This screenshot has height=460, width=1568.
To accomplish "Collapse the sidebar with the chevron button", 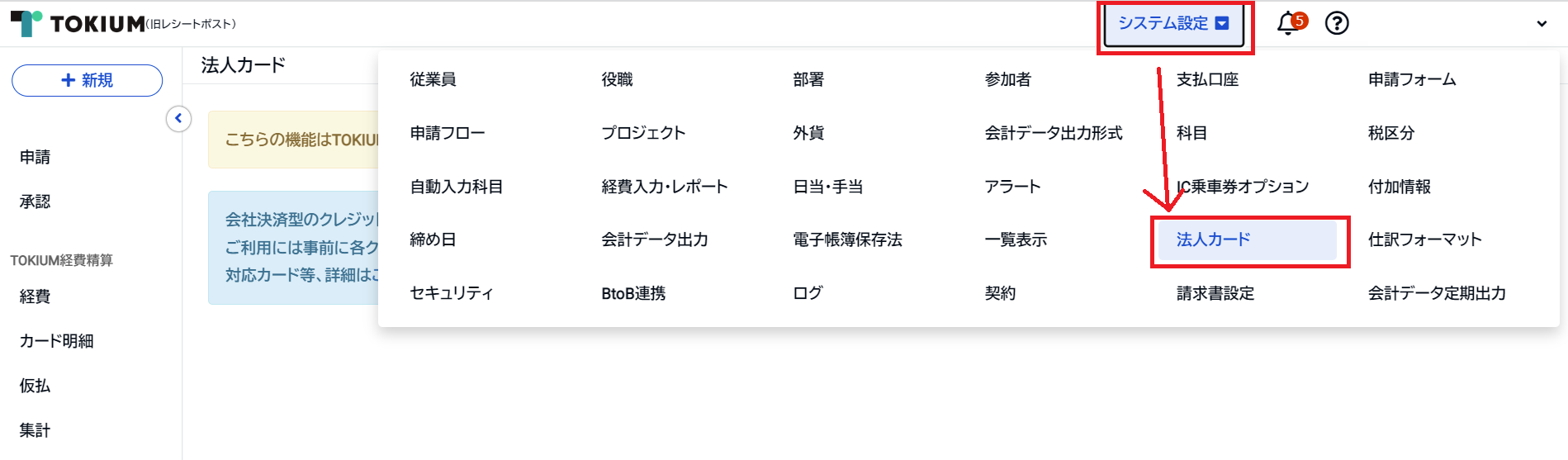I will (178, 119).
